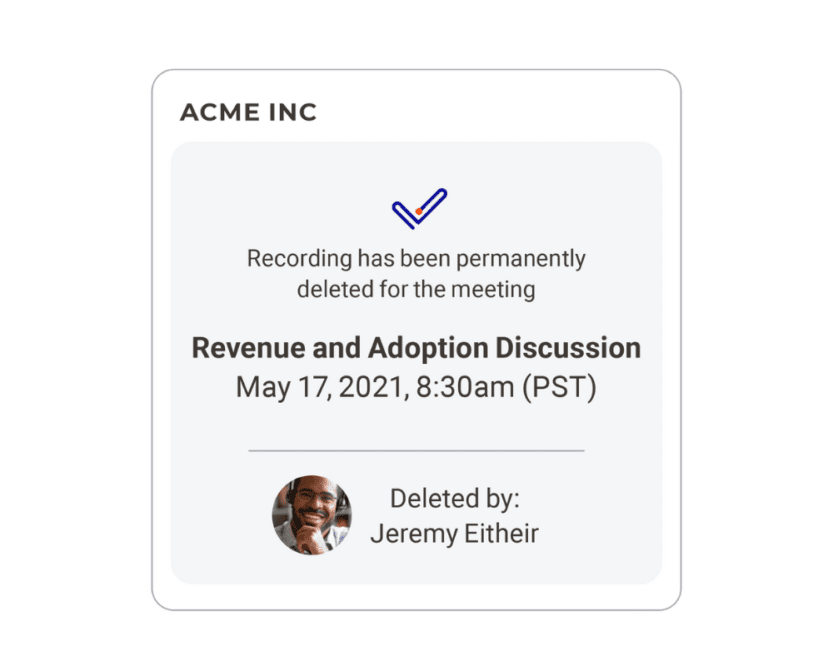Click the word INC in the header

(293, 113)
